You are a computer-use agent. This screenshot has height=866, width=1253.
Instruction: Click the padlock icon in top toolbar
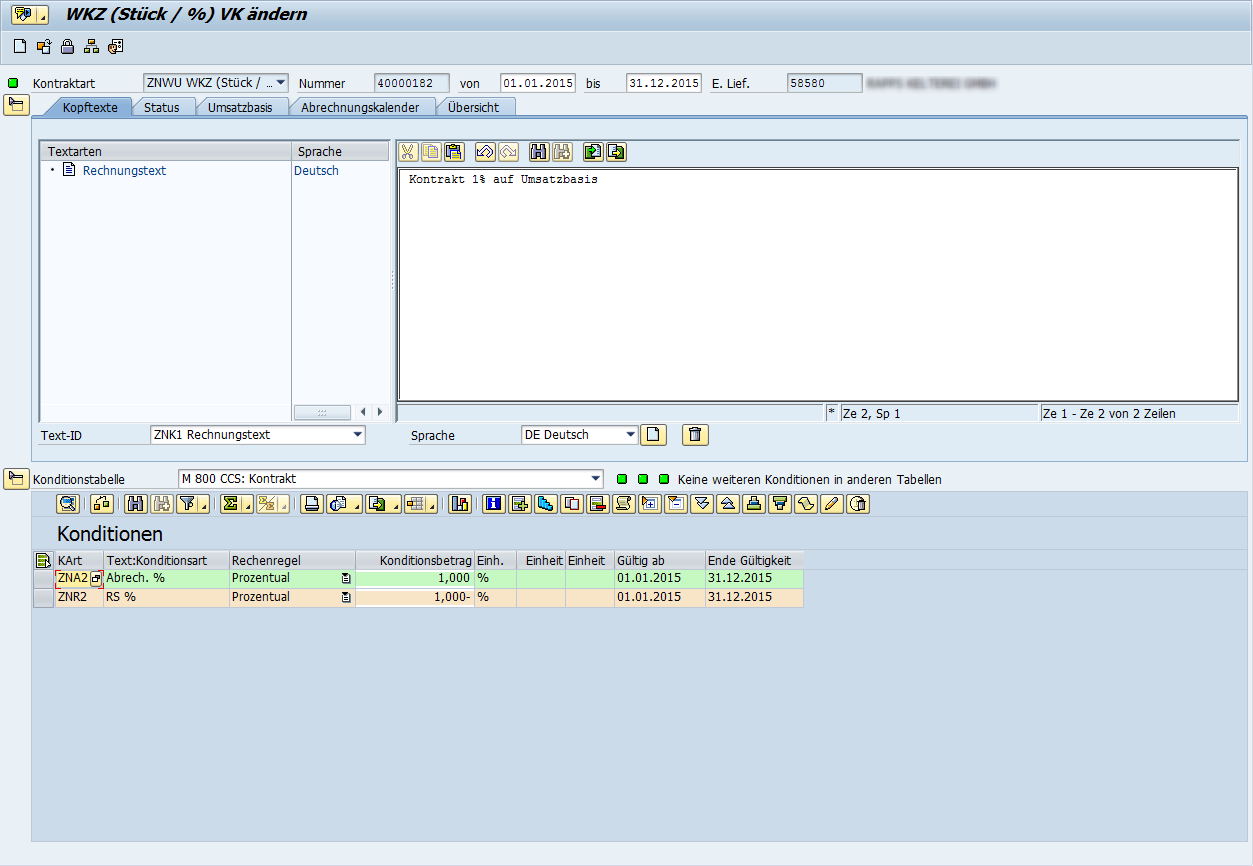(68, 46)
